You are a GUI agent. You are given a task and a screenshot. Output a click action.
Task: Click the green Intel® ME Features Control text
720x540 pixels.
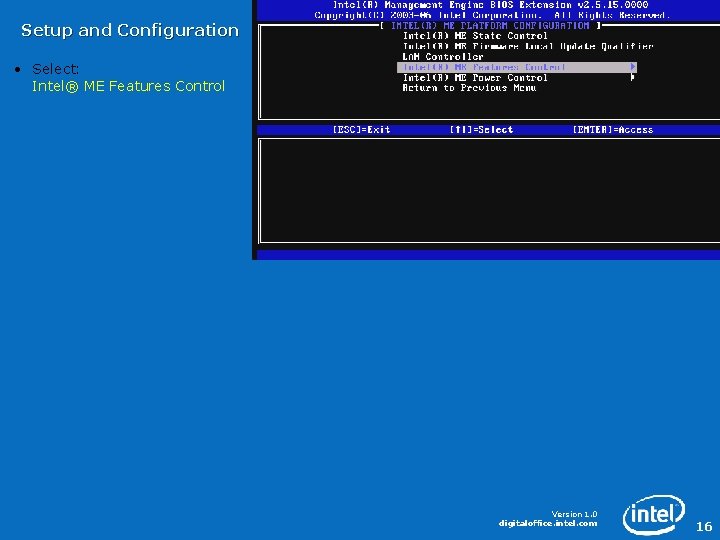pyautogui.click(x=128, y=86)
